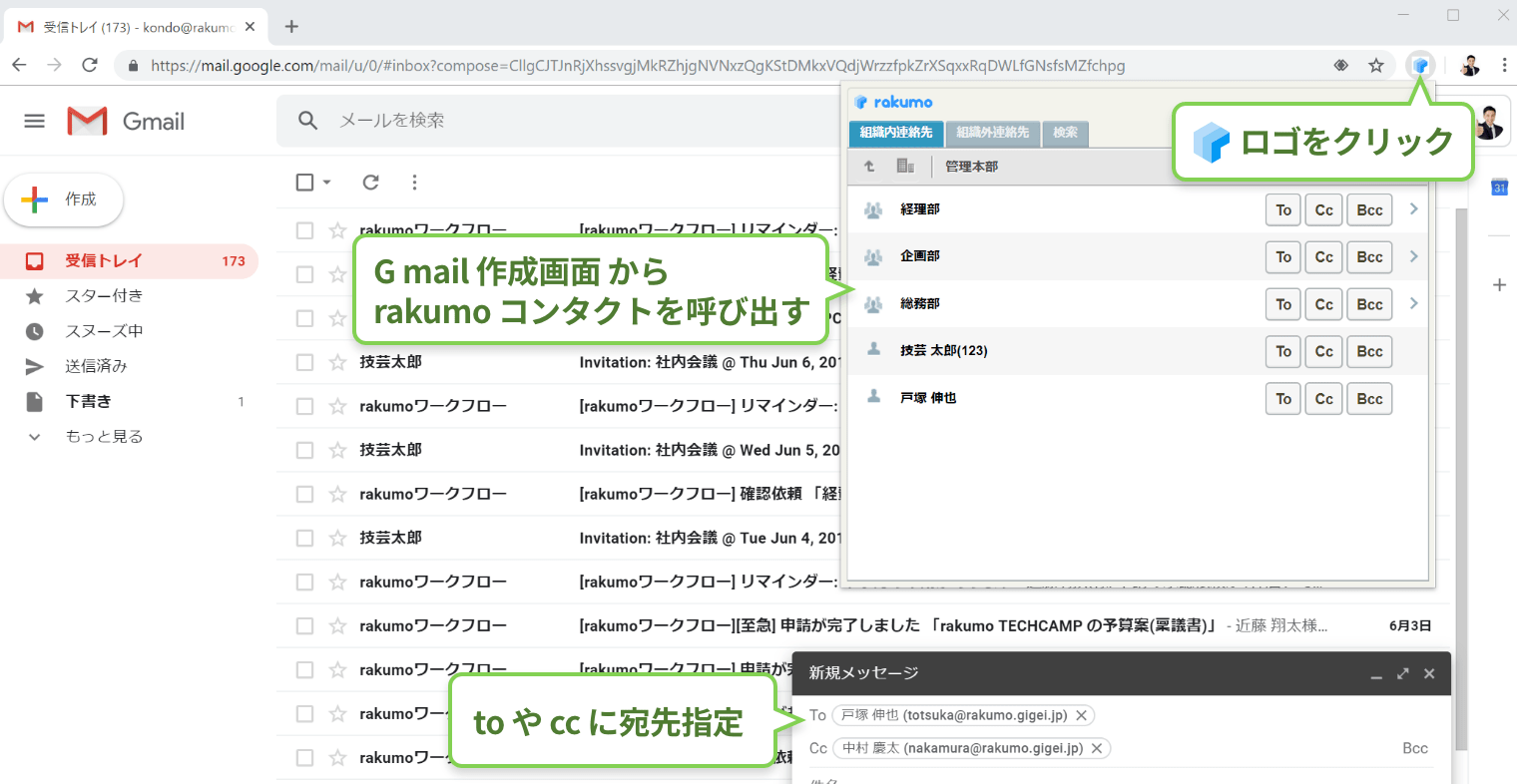Image resolution: width=1517 pixels, height=784 pixels.
Task: Bookmark this page with the star icon
Action: point(1376,66)
